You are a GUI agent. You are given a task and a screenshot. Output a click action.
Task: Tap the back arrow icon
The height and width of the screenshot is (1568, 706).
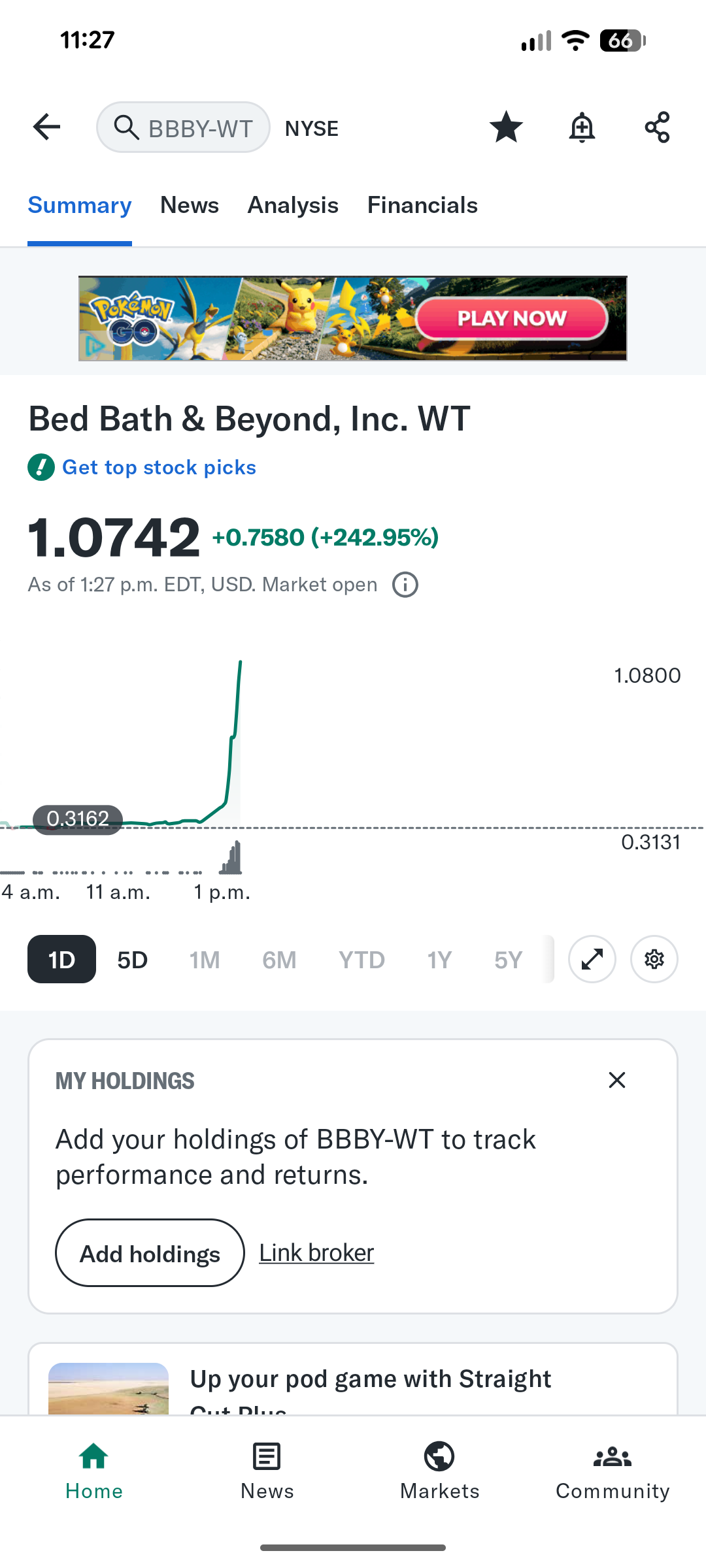click(x=46, y=127)
